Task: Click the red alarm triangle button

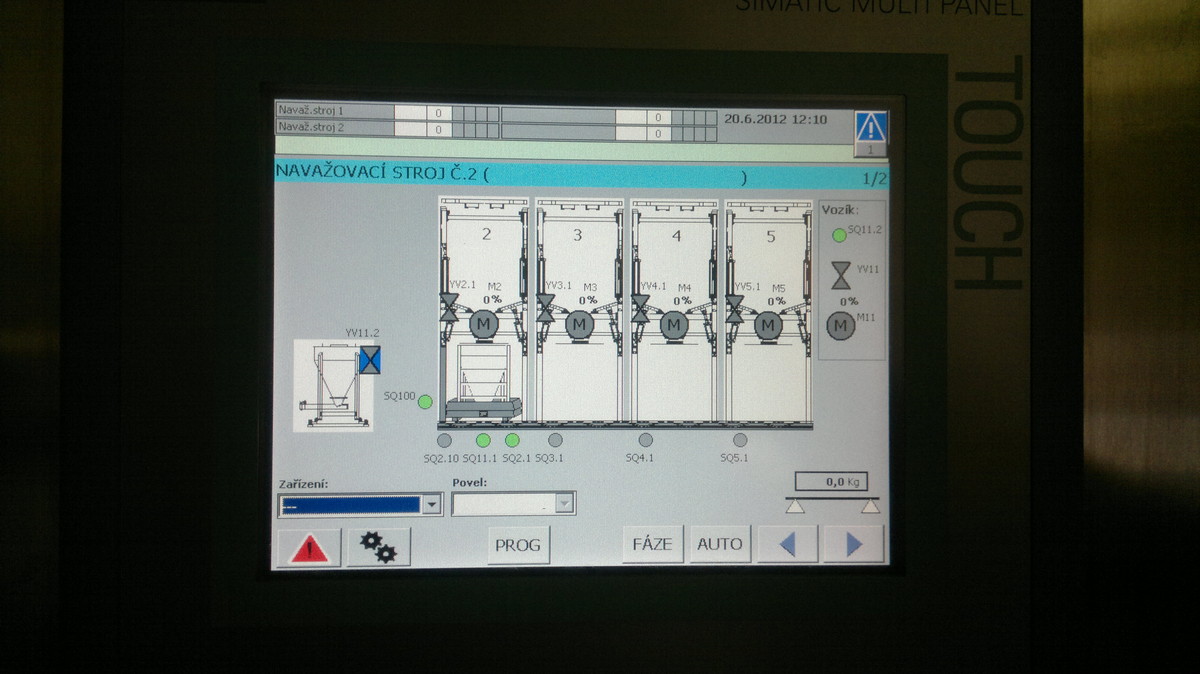Action: pyautogui.click(x=308, y=547)
